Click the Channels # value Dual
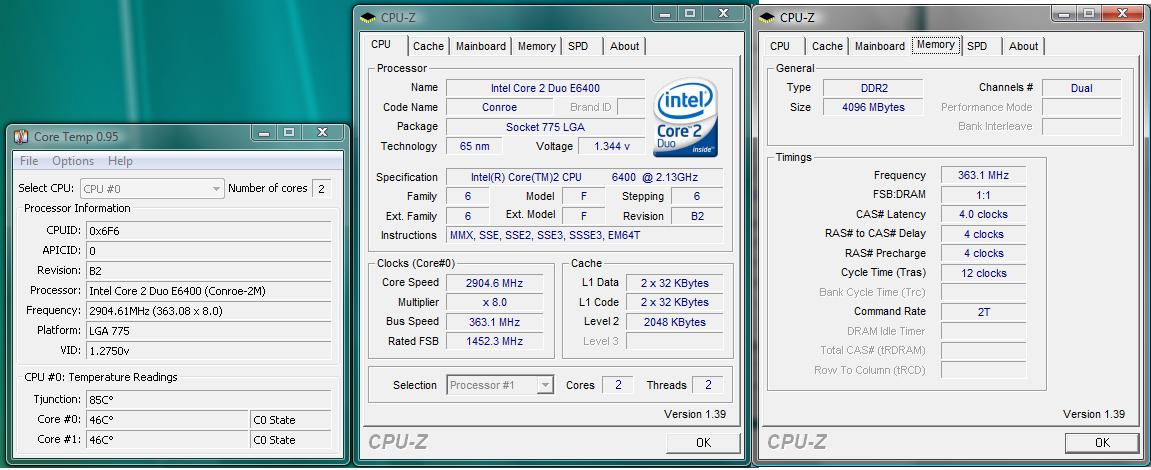This screenshot has width=1151, height=470. tap(1081, 88)
